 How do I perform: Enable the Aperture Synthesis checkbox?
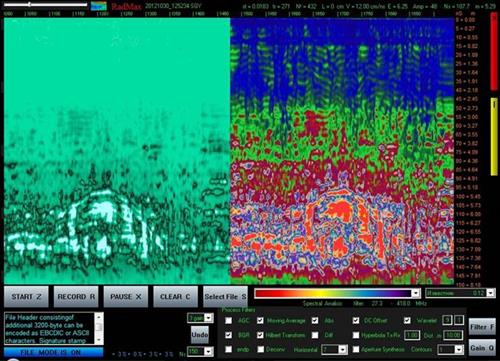point(356,349)
